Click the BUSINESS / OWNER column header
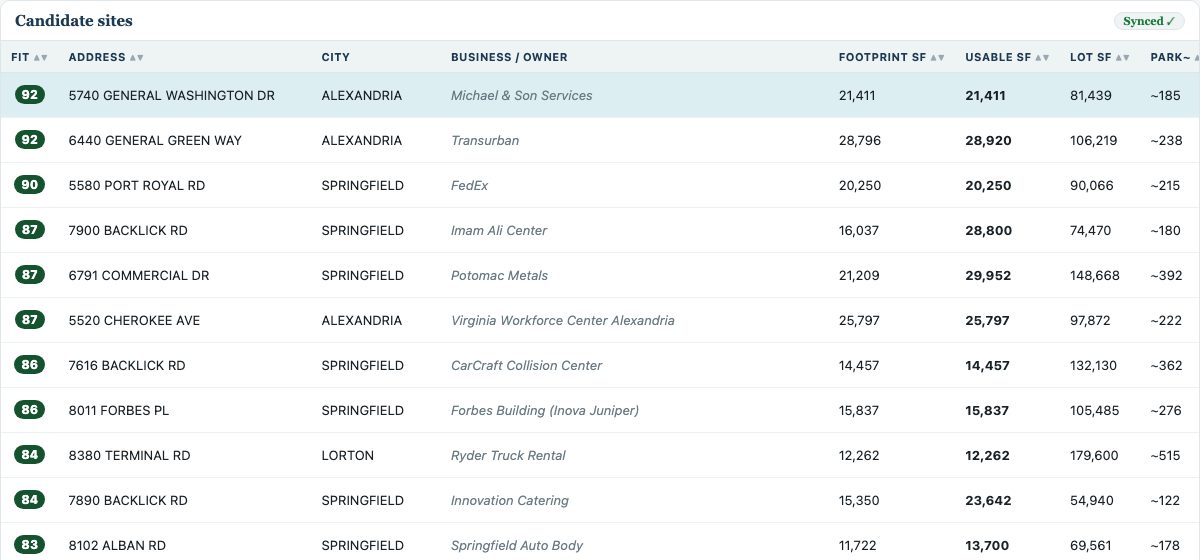This screenshot has width=1200, height=560. (x=509, y=57)
